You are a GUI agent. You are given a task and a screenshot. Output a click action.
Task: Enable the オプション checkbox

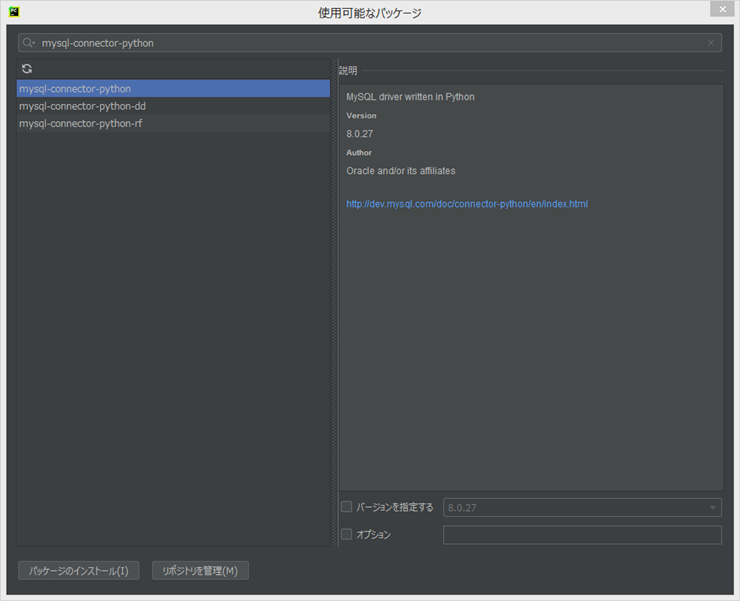(346, 534)
